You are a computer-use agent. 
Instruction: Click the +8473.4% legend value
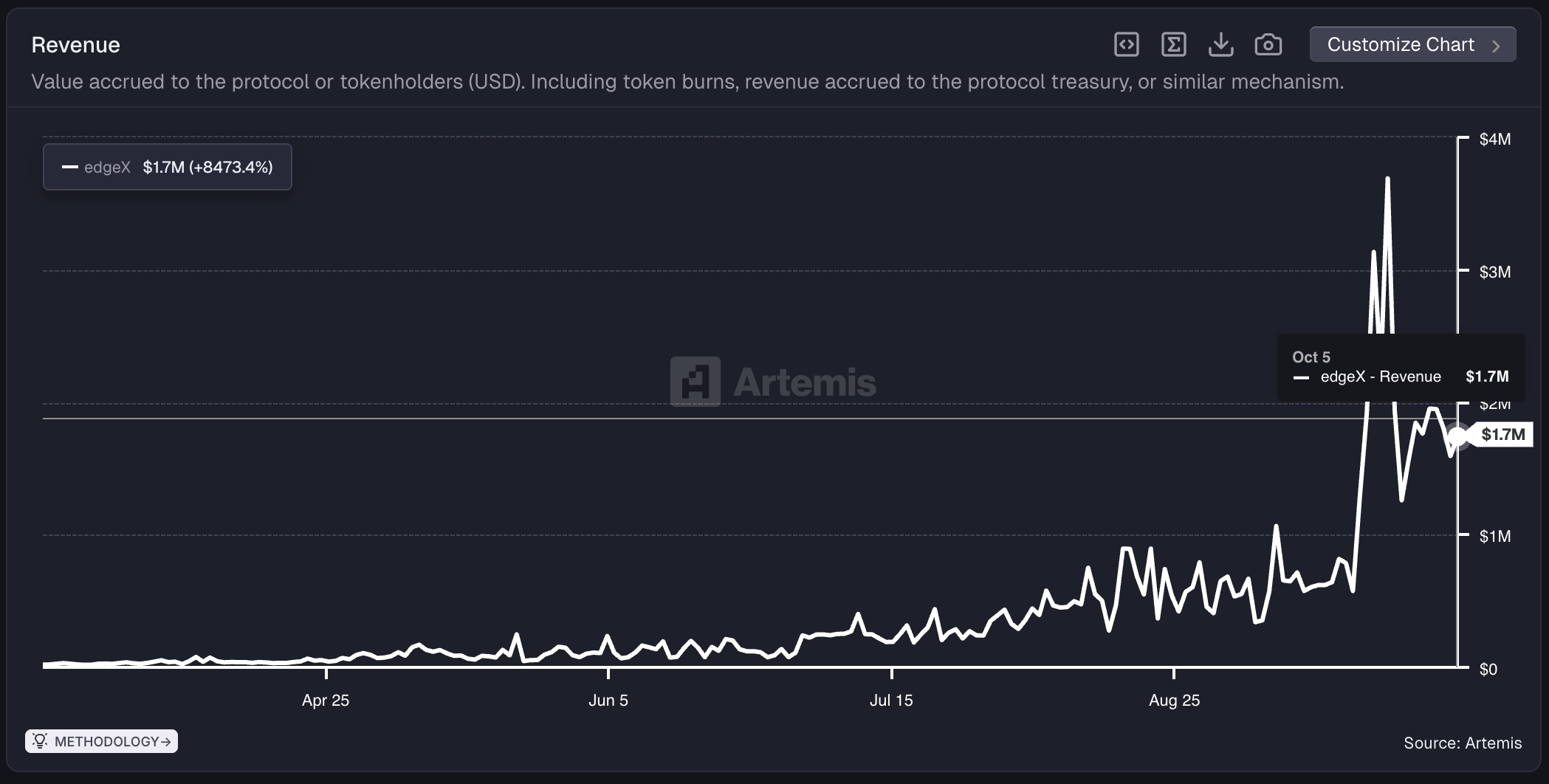pos(231,167)
